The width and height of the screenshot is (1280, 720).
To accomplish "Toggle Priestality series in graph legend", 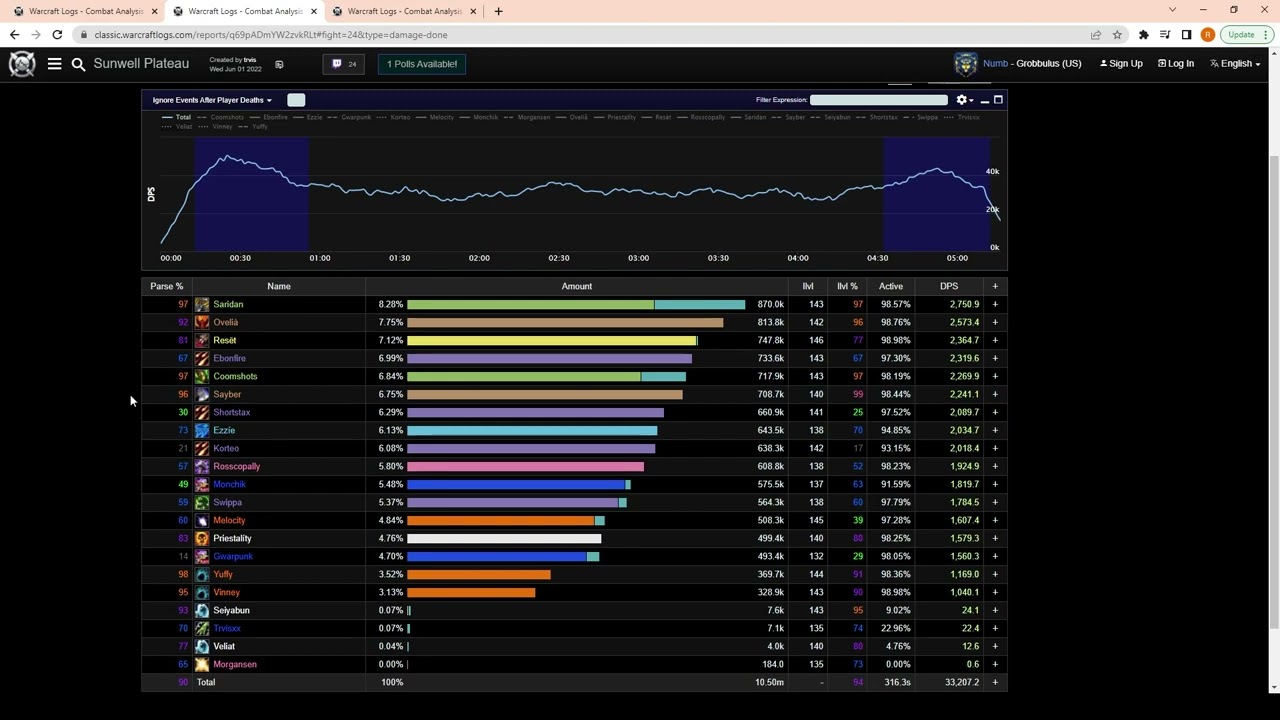I will 616,117.
